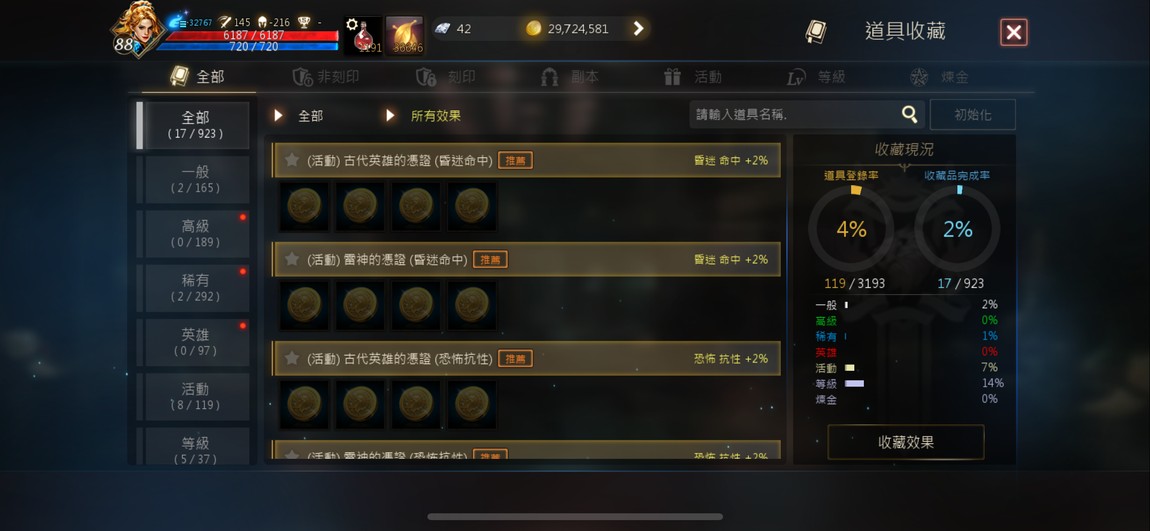Click the 初始化 reset button
The image size is (1150, 531).
(973, 115)
